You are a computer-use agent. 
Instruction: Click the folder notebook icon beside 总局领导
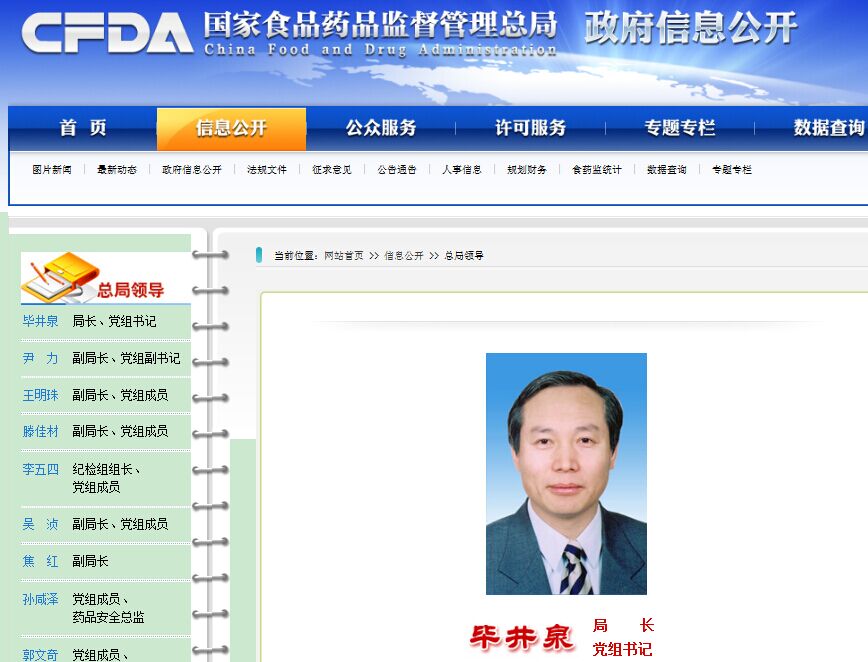click(x=58, y=277)
